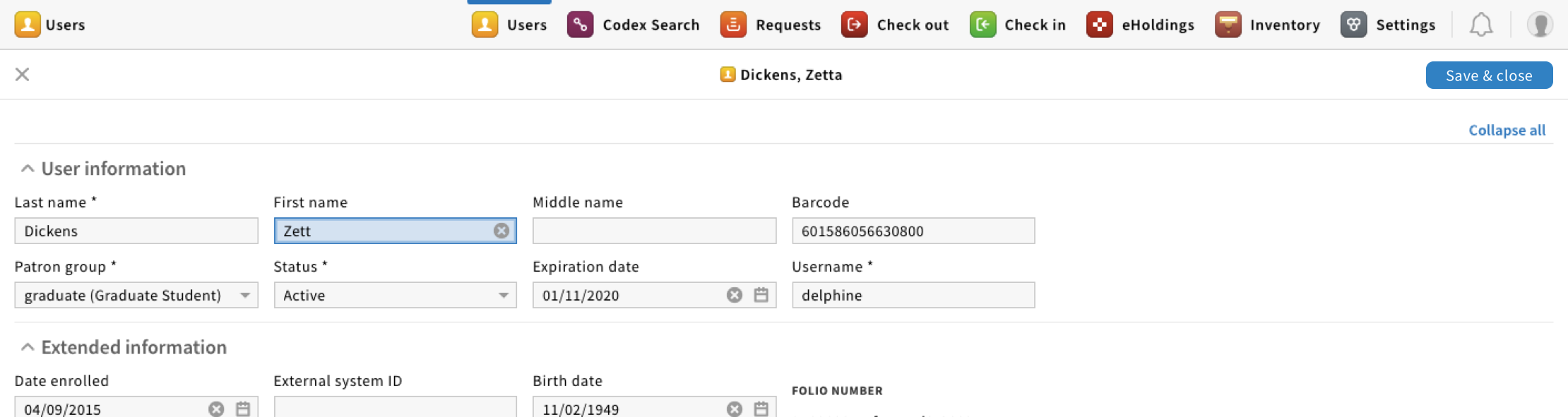Click the Collapse all link

point(1507,131)
